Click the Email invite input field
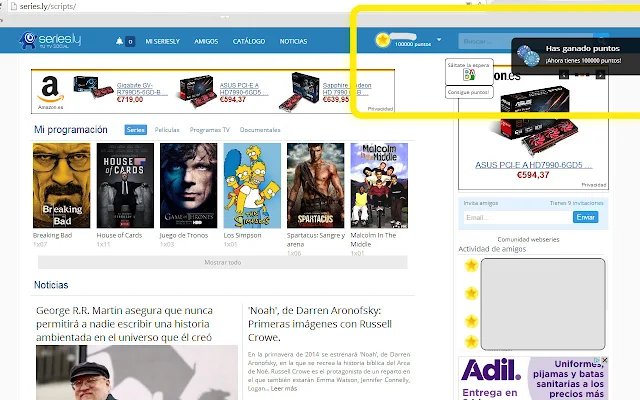The width and height of the screenshot is (640, 400). pyautogui.click(x=517, y=217)
